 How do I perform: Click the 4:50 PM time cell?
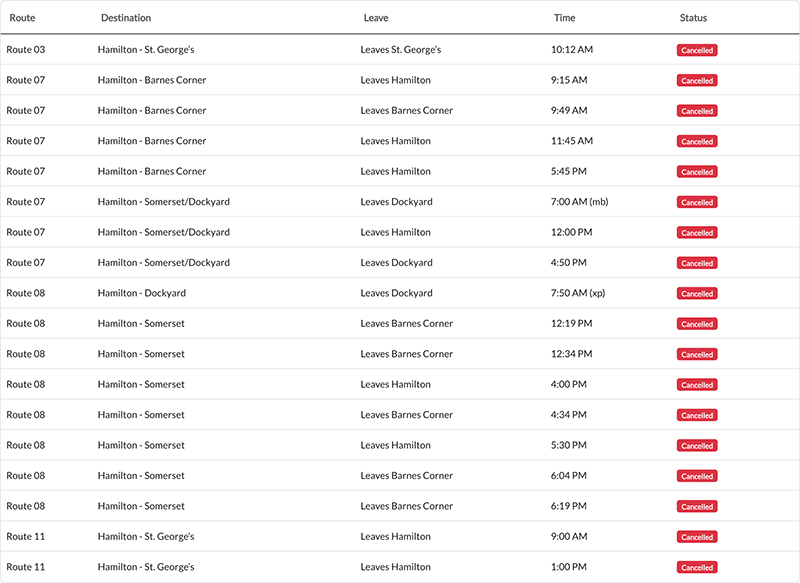tap(569, 263)
